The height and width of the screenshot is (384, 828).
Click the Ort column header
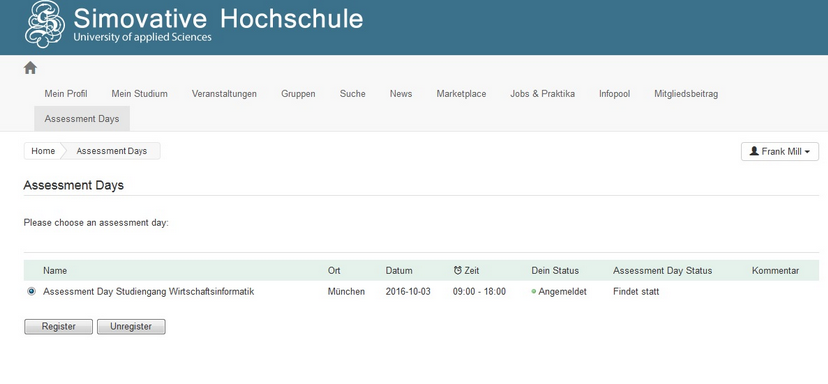click(x=334, y=270)
